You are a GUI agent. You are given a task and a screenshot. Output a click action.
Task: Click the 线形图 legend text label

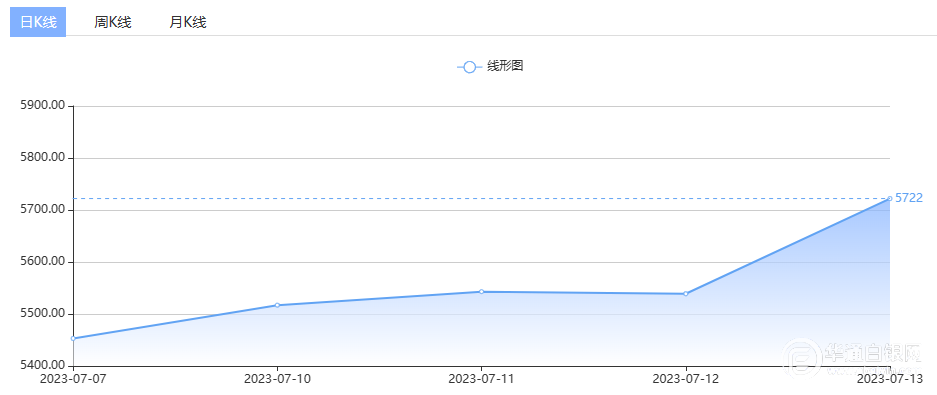(x=506, y=66)
